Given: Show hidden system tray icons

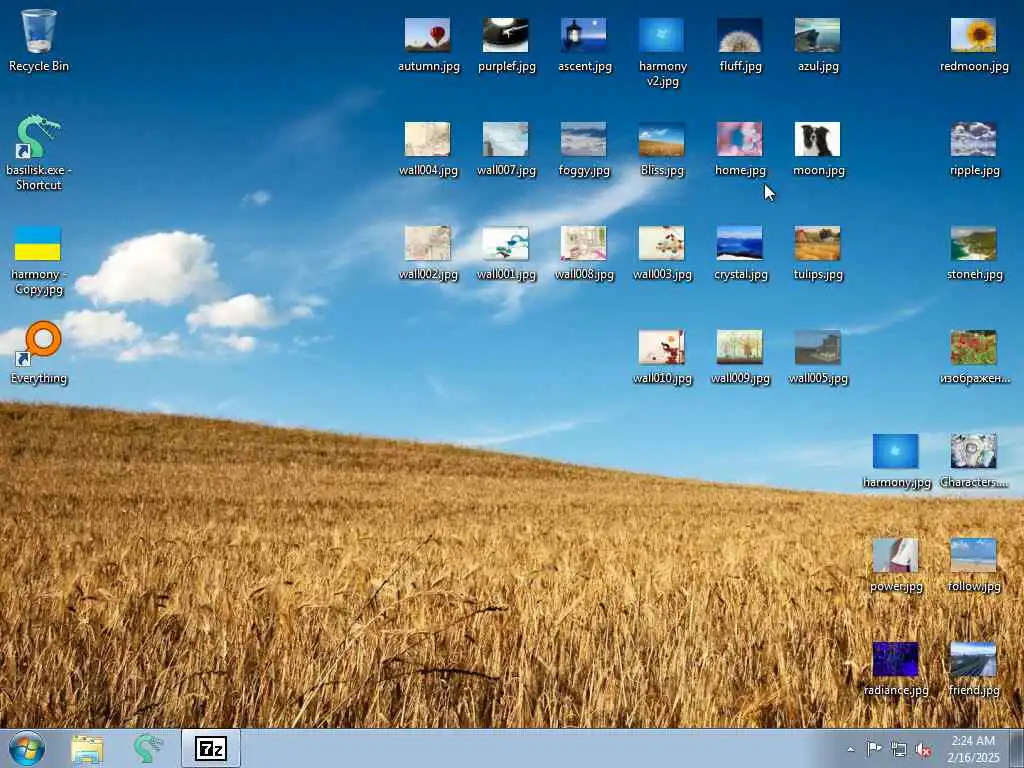Looking at the screenshot, I should tap(850, 750).
